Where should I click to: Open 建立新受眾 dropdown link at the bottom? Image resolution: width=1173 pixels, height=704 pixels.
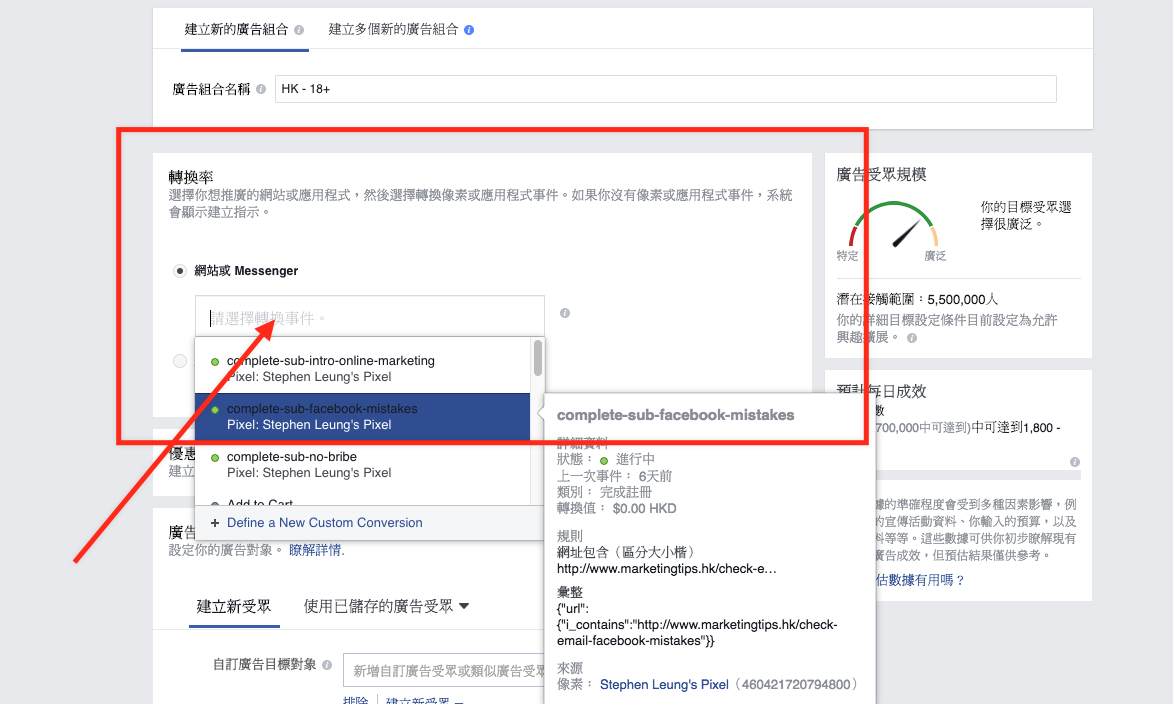tap(424, 700)
